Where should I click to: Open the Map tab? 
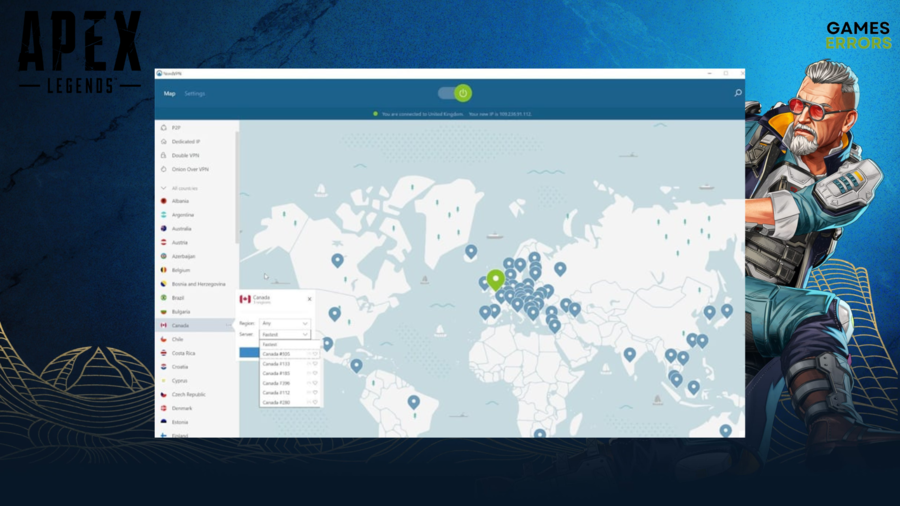click(169, 94)
